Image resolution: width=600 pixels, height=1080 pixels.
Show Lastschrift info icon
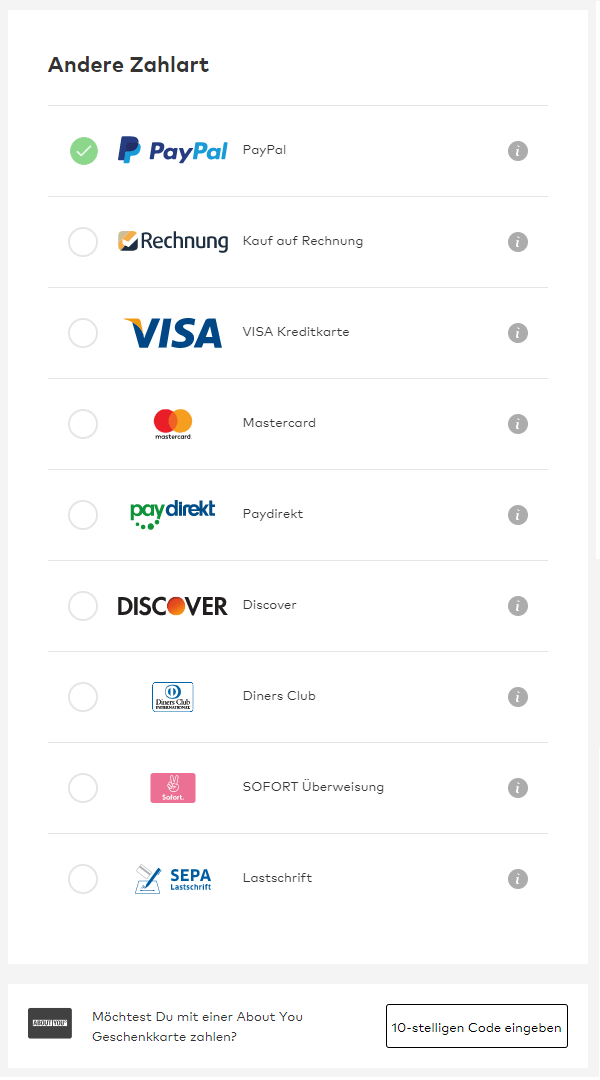[x=517, y=878]
